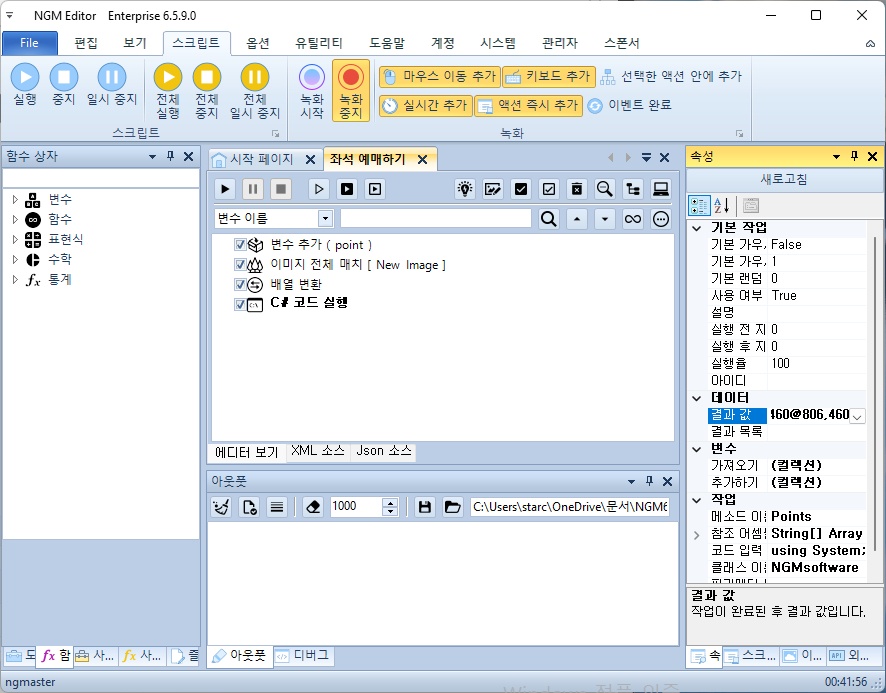Click the output line count stepper up arrow
The height and width of the screenshot is (693, 886).
coord(390,502)
